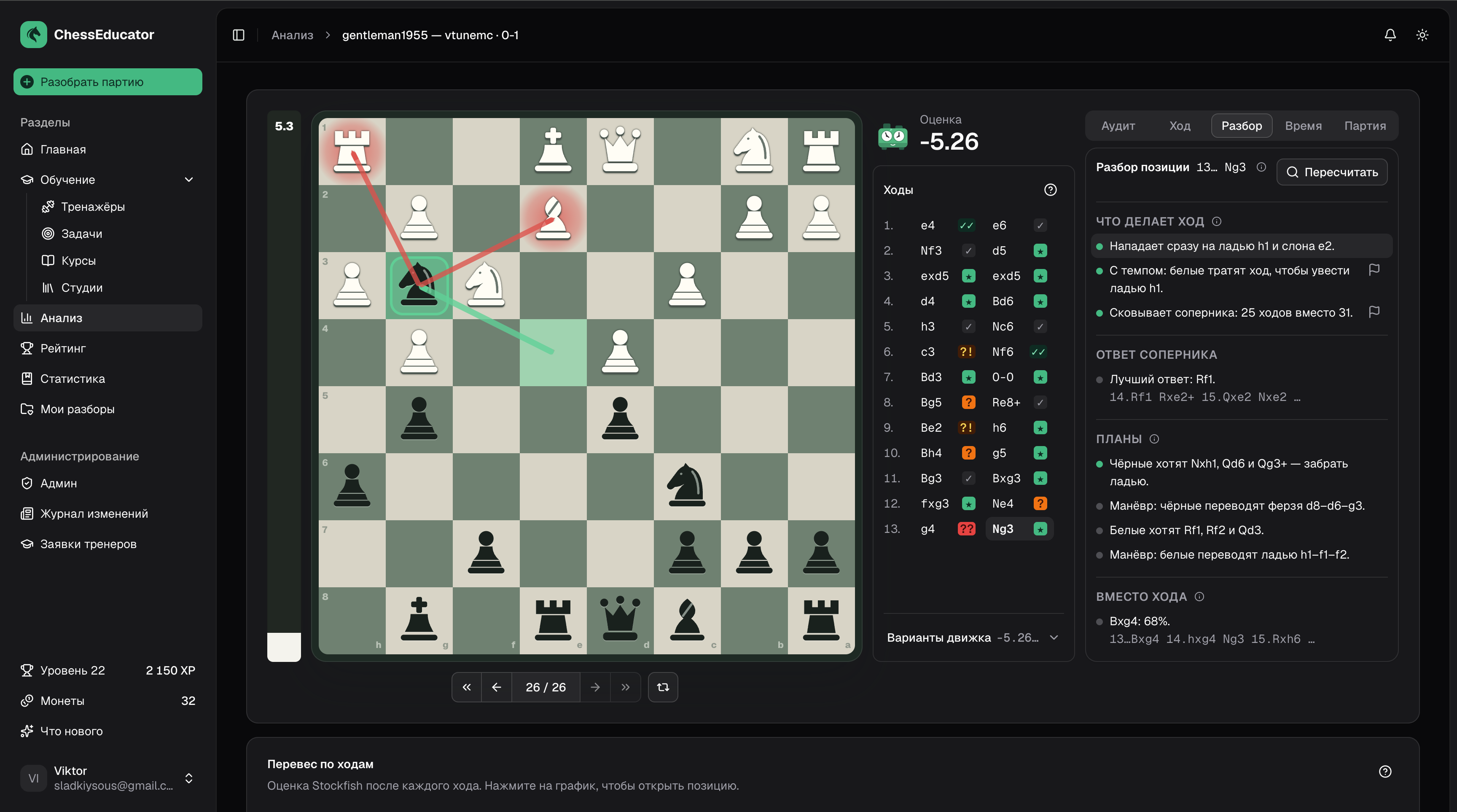Switch to the Ход tab
The image size is (1457, 812).
[x=1180, y=126]
